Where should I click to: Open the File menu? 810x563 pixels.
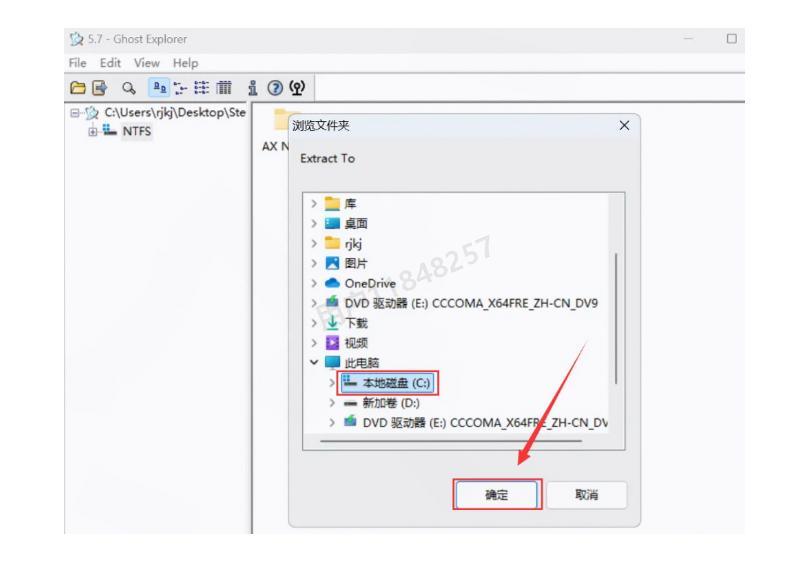pos(77,63)
